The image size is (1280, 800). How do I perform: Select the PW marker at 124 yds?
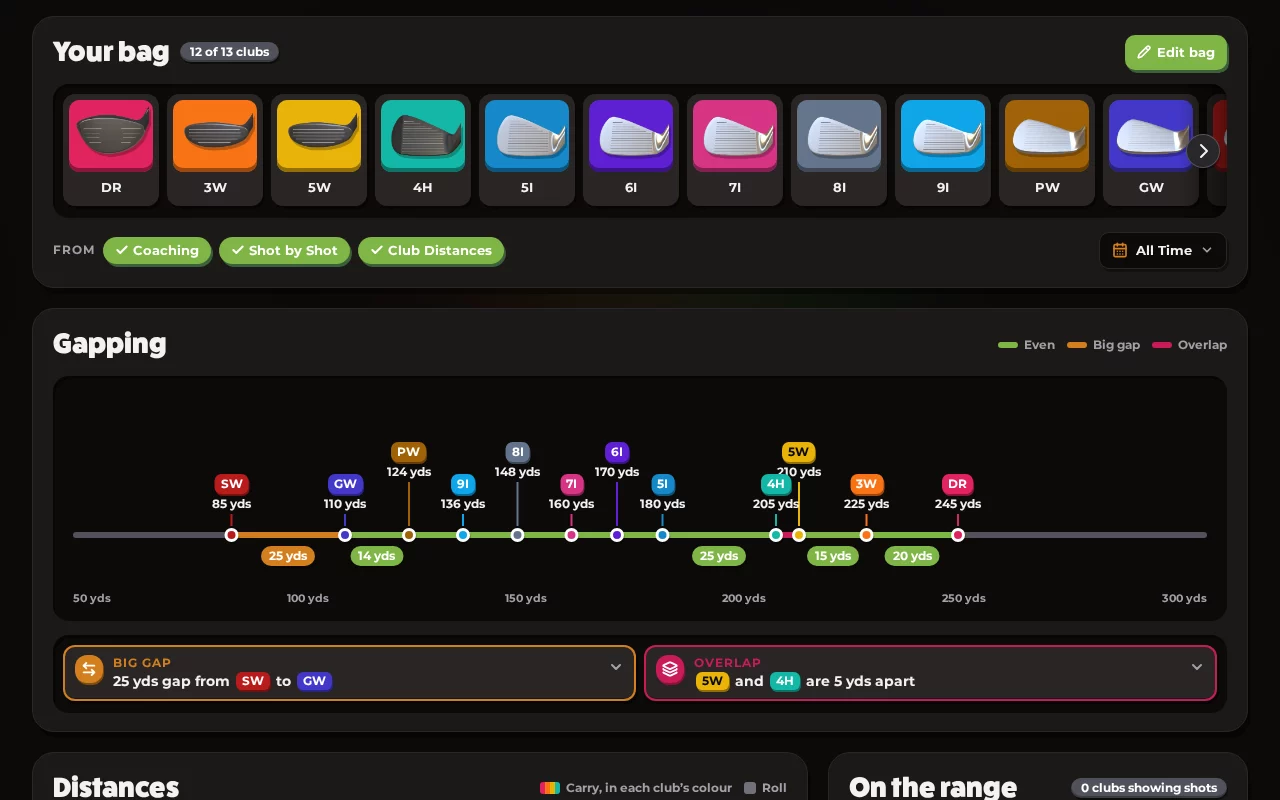click(x=409, y=535)
